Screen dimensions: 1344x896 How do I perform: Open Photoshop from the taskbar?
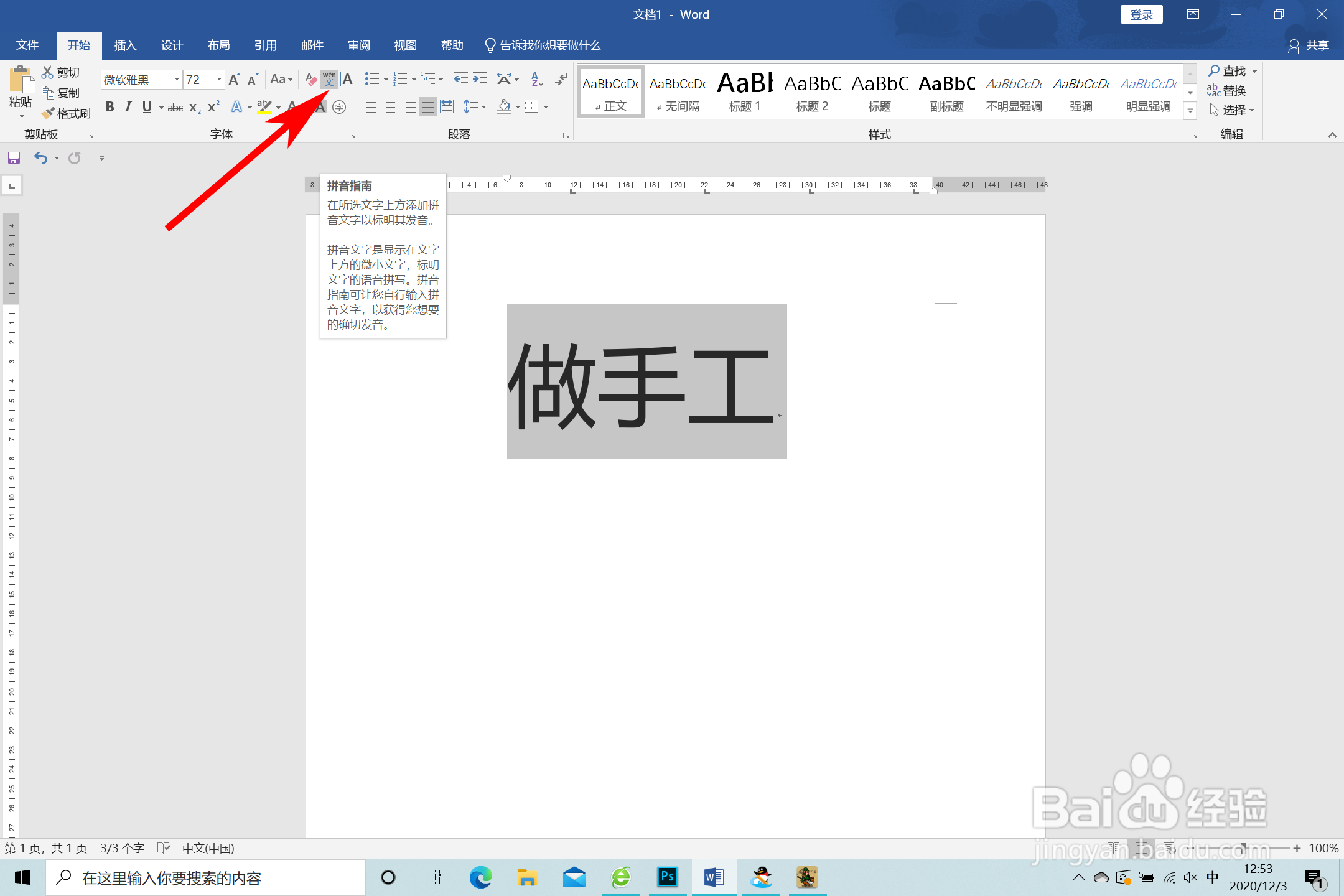pos(667,877)
